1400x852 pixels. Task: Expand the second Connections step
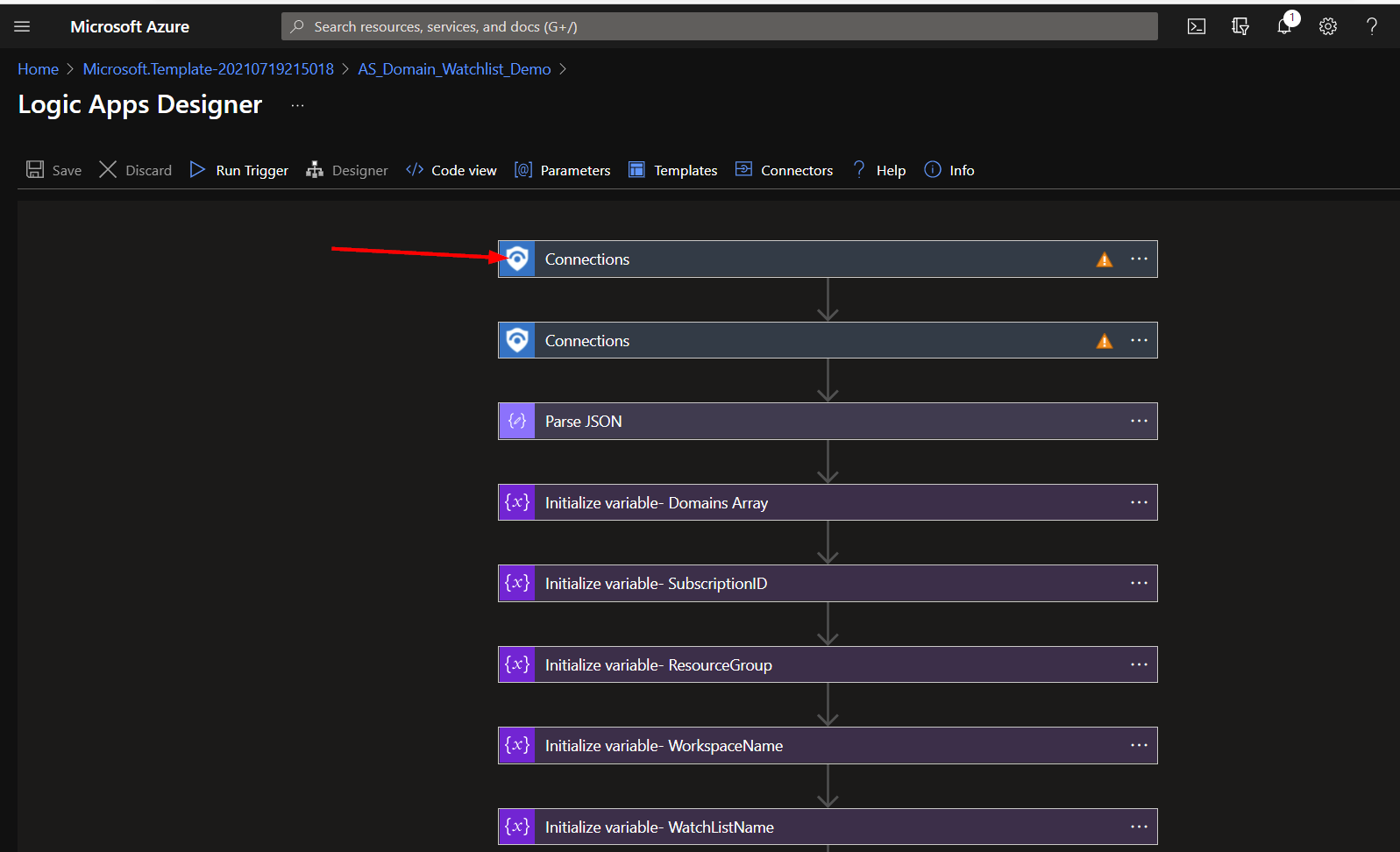coord(828,340)
